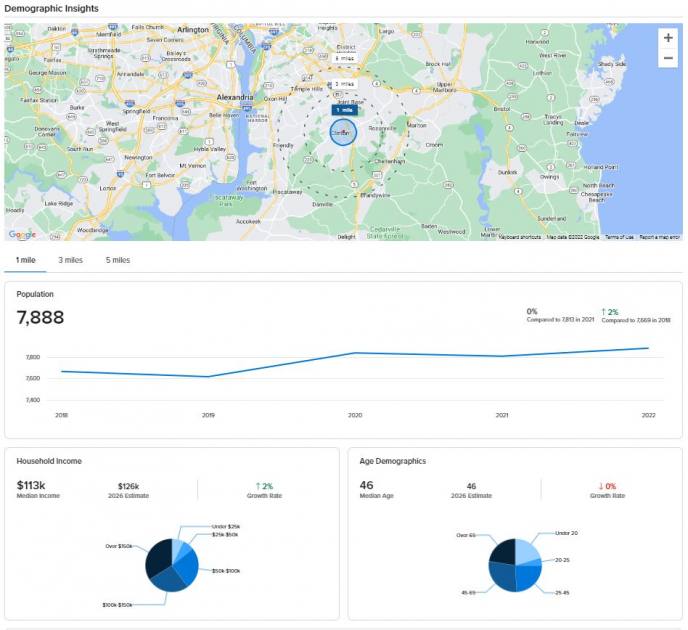Select the 1 mile tab below the map
Screen dimensions: 688x630
pyautogui.click(x=24, y=260)
